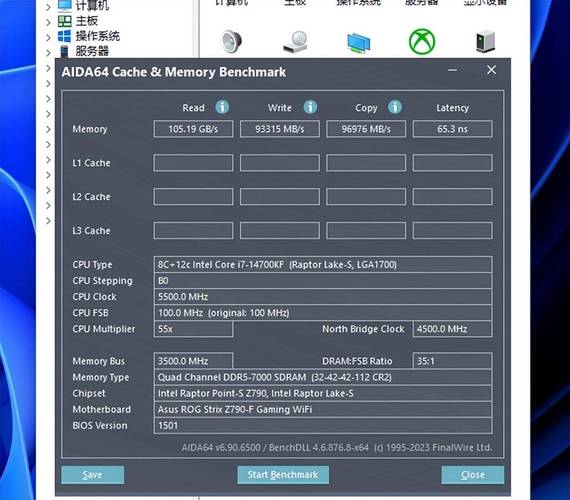This screenshot has width=570, height=500.
Task: Click BIOS Version value 1501
Action: [323, 425]
